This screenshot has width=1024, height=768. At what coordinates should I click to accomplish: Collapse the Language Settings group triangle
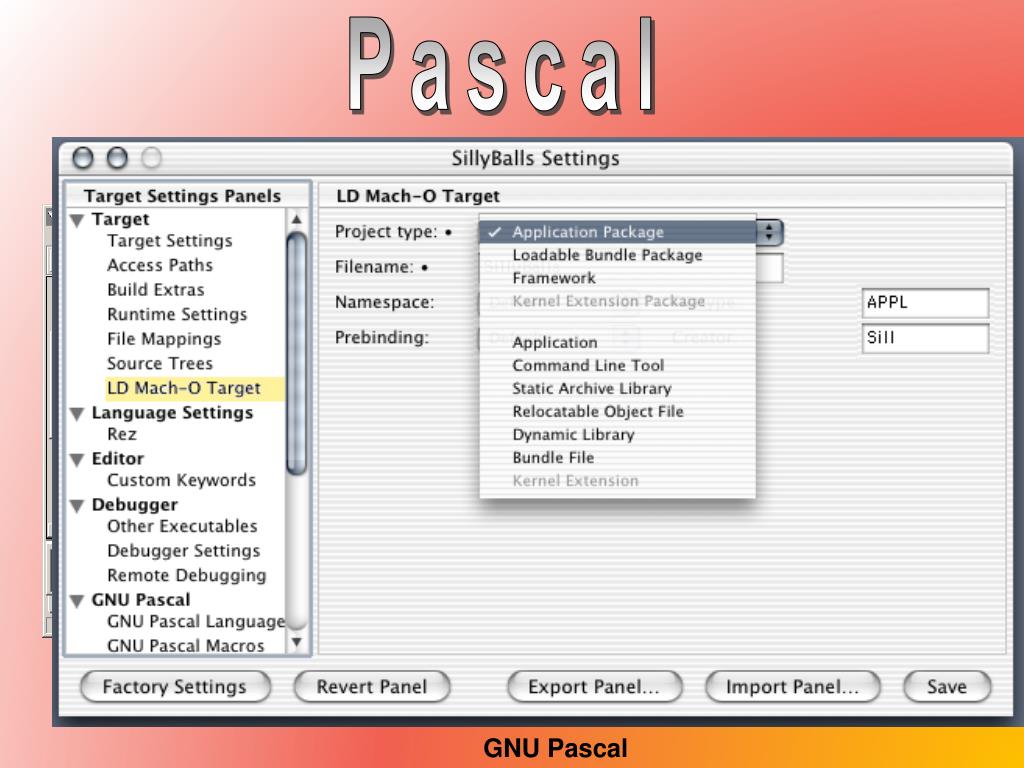pos(77,413)
